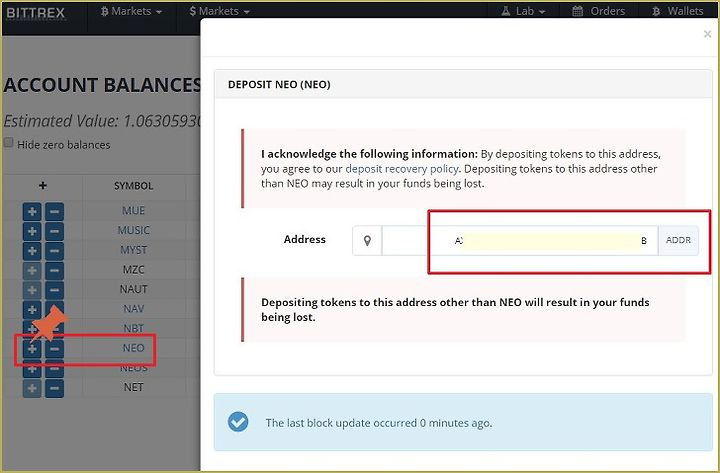Image resolution: width=720 pixels, height=473 pixels.
Task: Open the deposit recovery policy link
Action: tap(402, 169)
